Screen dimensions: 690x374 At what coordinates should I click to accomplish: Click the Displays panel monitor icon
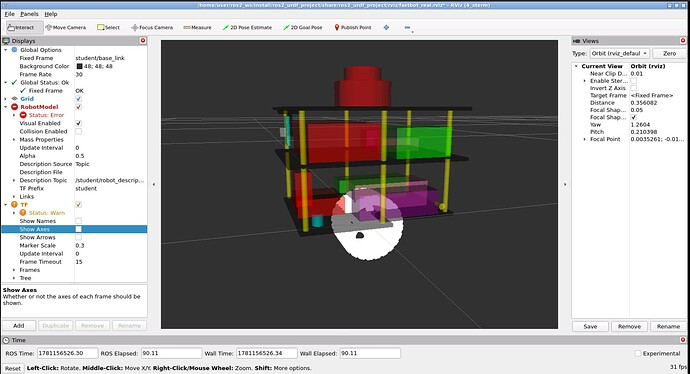click(x=6, y=40)
